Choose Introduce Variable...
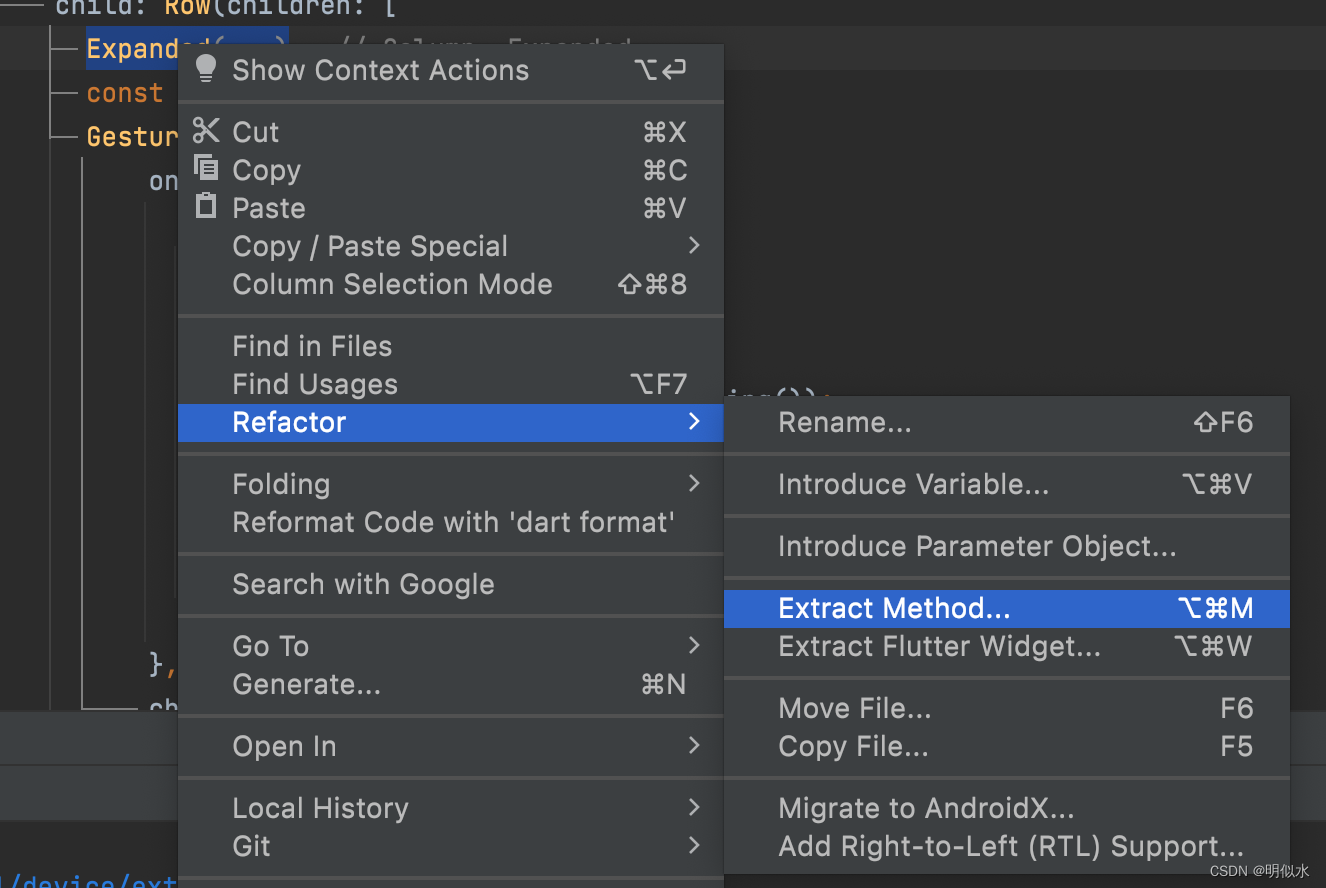The width and height of the screenshot is (1326, 888). [x=1007, y=484]
